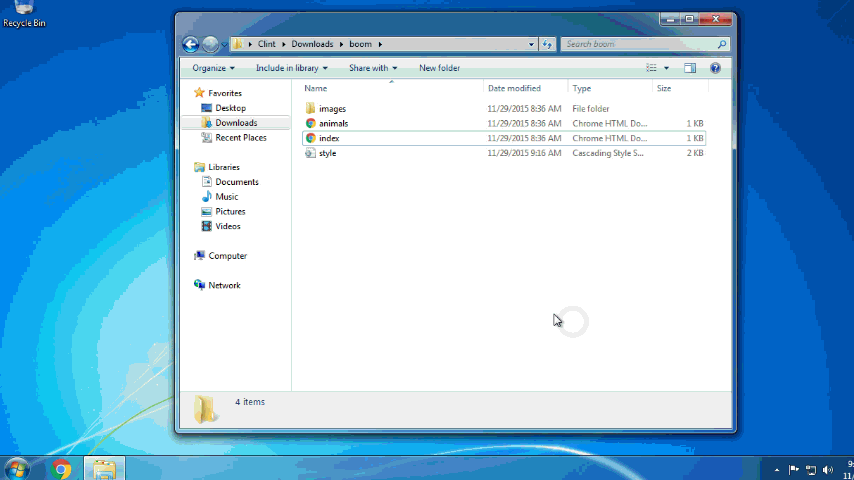854x480 pixels.
Task: Click the volume speaker tray icon
Action: pos(828,470)
